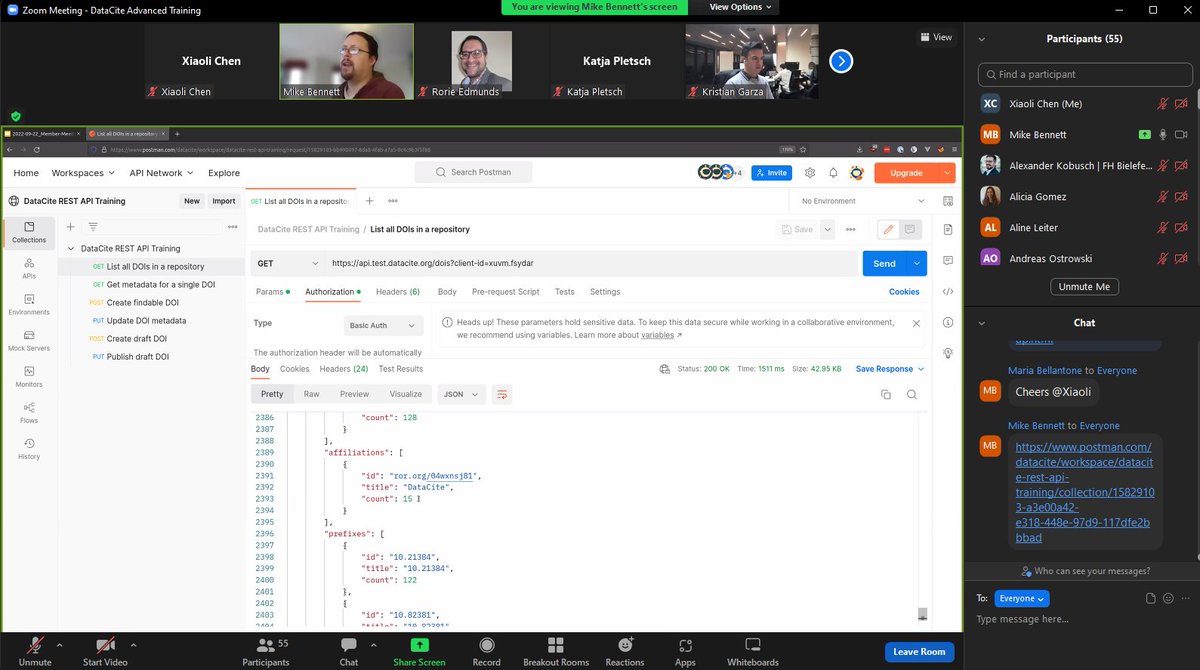Click the create new collection plus icon
Screen dimensions: 1200x670
coord(70,227)
